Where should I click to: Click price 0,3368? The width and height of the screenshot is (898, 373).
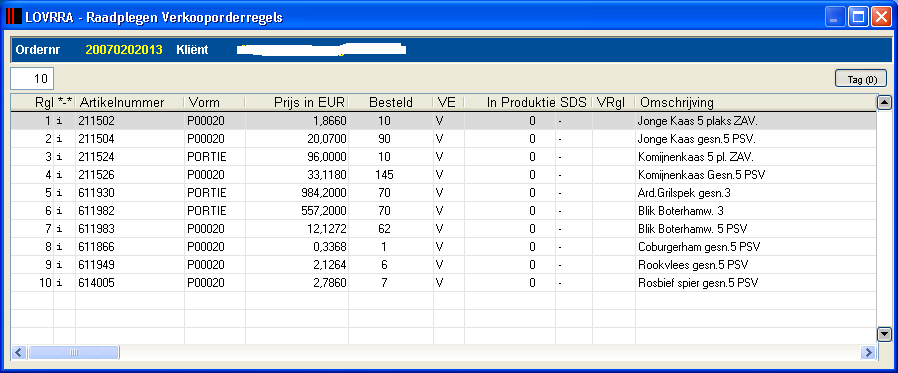pos(329,246)
